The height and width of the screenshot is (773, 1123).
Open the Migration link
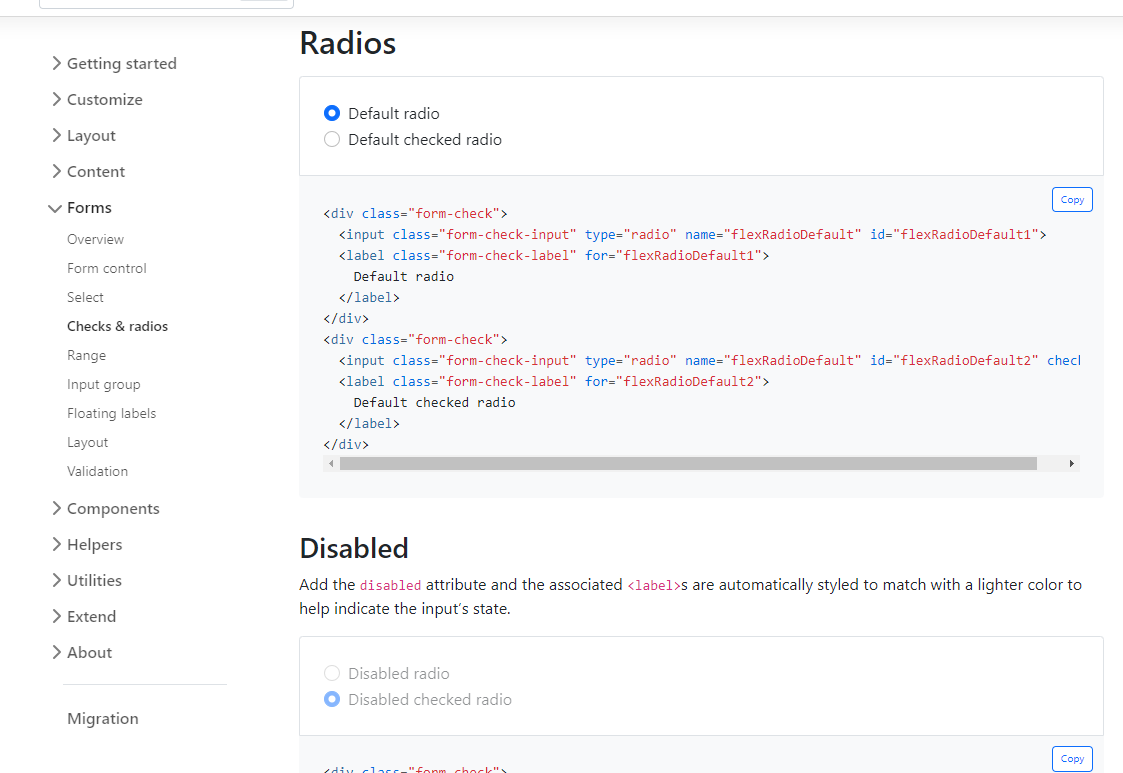(102, 719)
